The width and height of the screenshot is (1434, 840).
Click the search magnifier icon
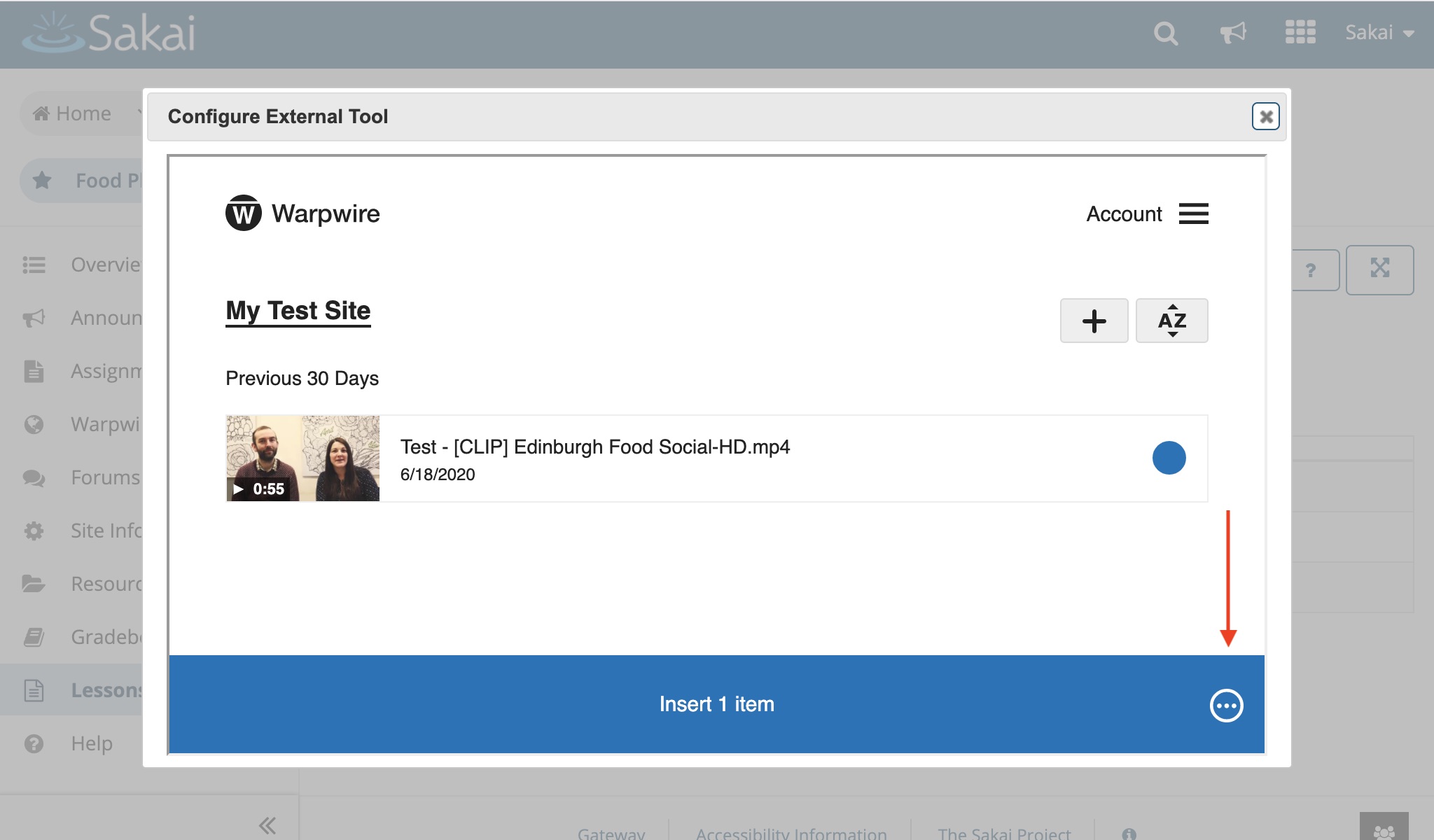pos(1166,33)
